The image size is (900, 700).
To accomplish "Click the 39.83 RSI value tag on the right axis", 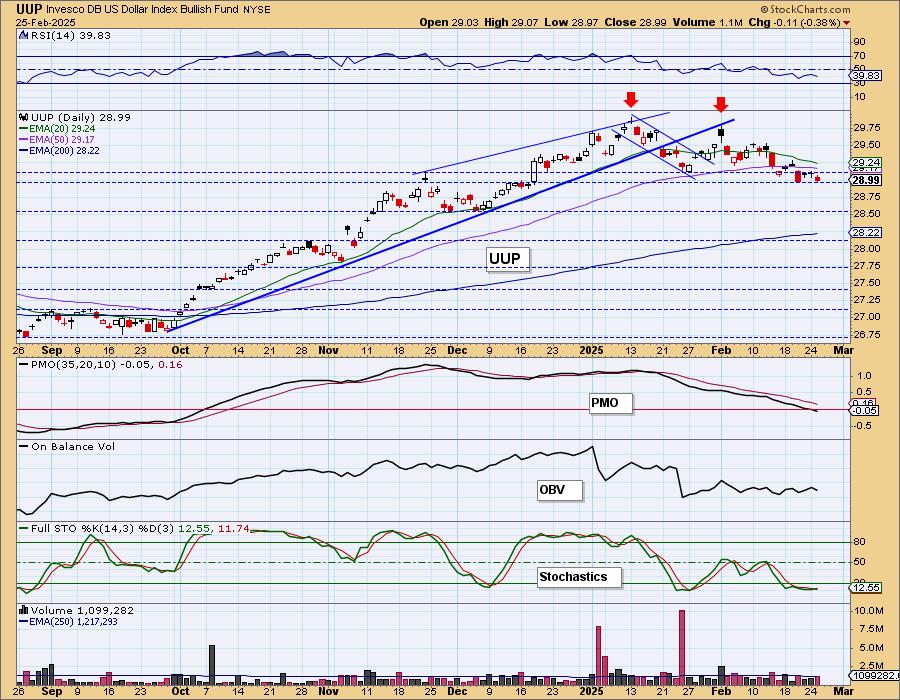I will pyautogui.click(x=867, y=76).
